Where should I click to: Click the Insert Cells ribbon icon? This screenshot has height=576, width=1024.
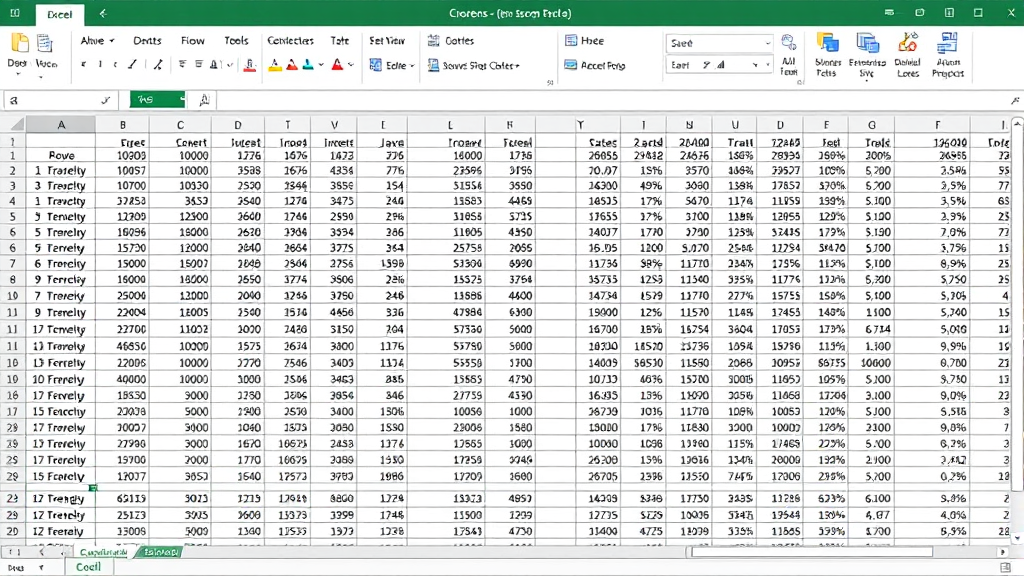(829, 50)
